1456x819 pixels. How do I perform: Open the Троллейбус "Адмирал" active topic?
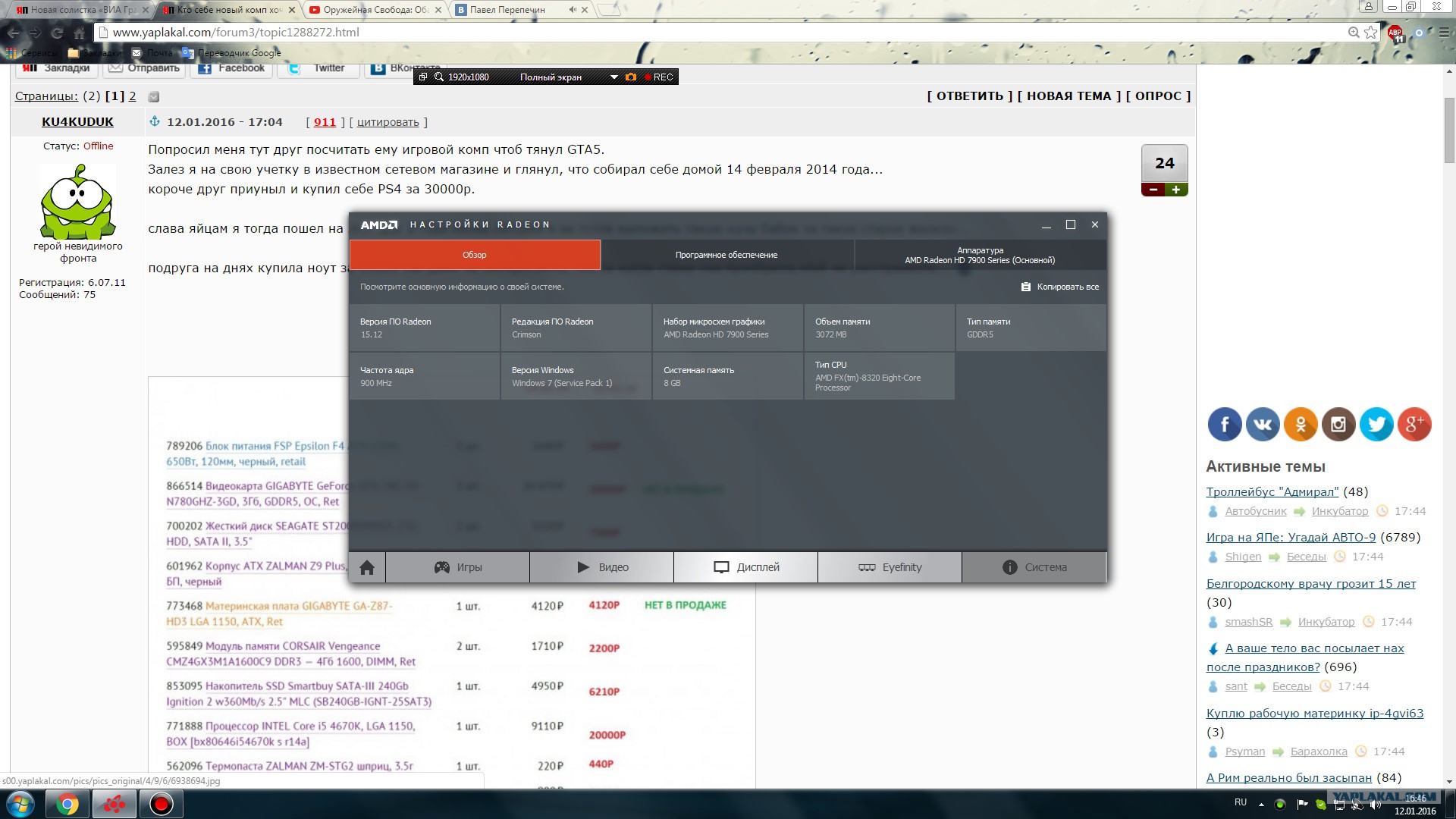coord(1272,492)
